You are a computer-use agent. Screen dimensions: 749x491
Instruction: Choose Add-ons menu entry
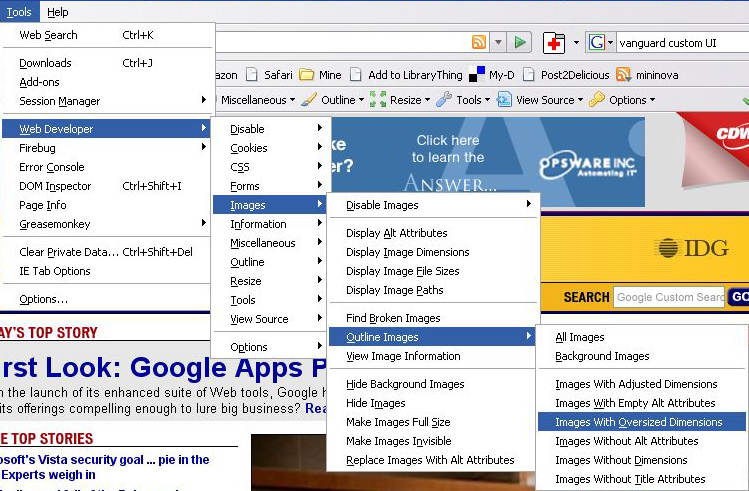107,82
